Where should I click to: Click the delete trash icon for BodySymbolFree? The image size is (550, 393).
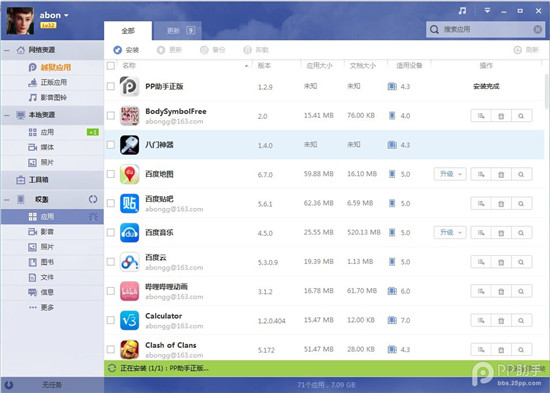click(x=501, y=116)
